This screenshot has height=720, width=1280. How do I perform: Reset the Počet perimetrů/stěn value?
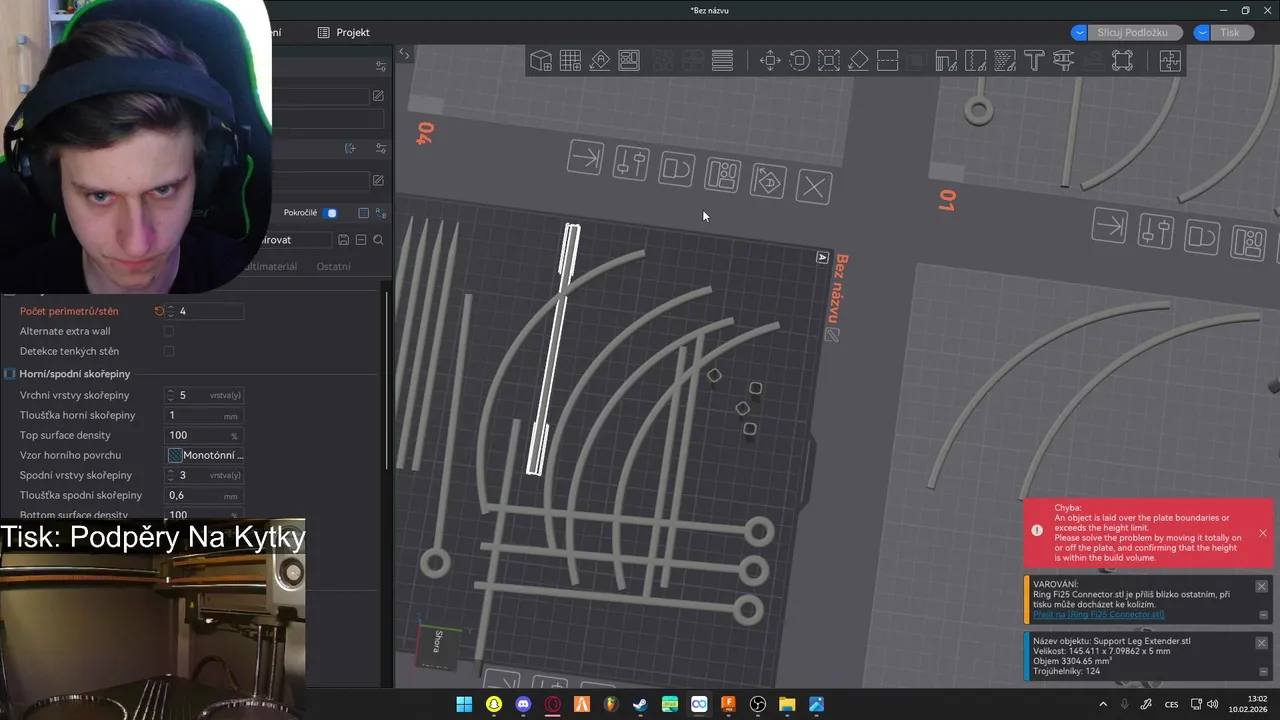tap(159, 311)
